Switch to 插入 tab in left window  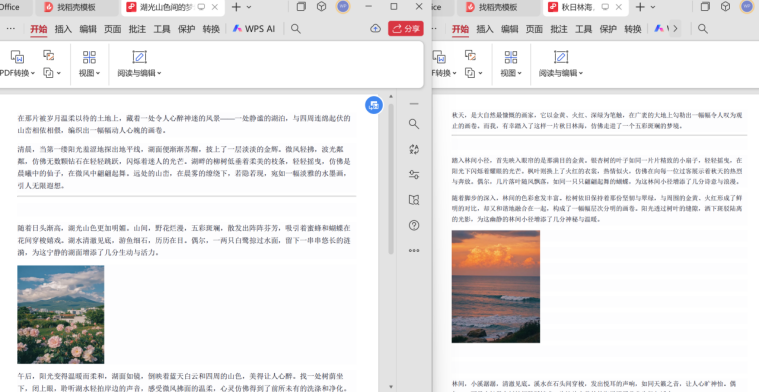[x=63, y=29]
